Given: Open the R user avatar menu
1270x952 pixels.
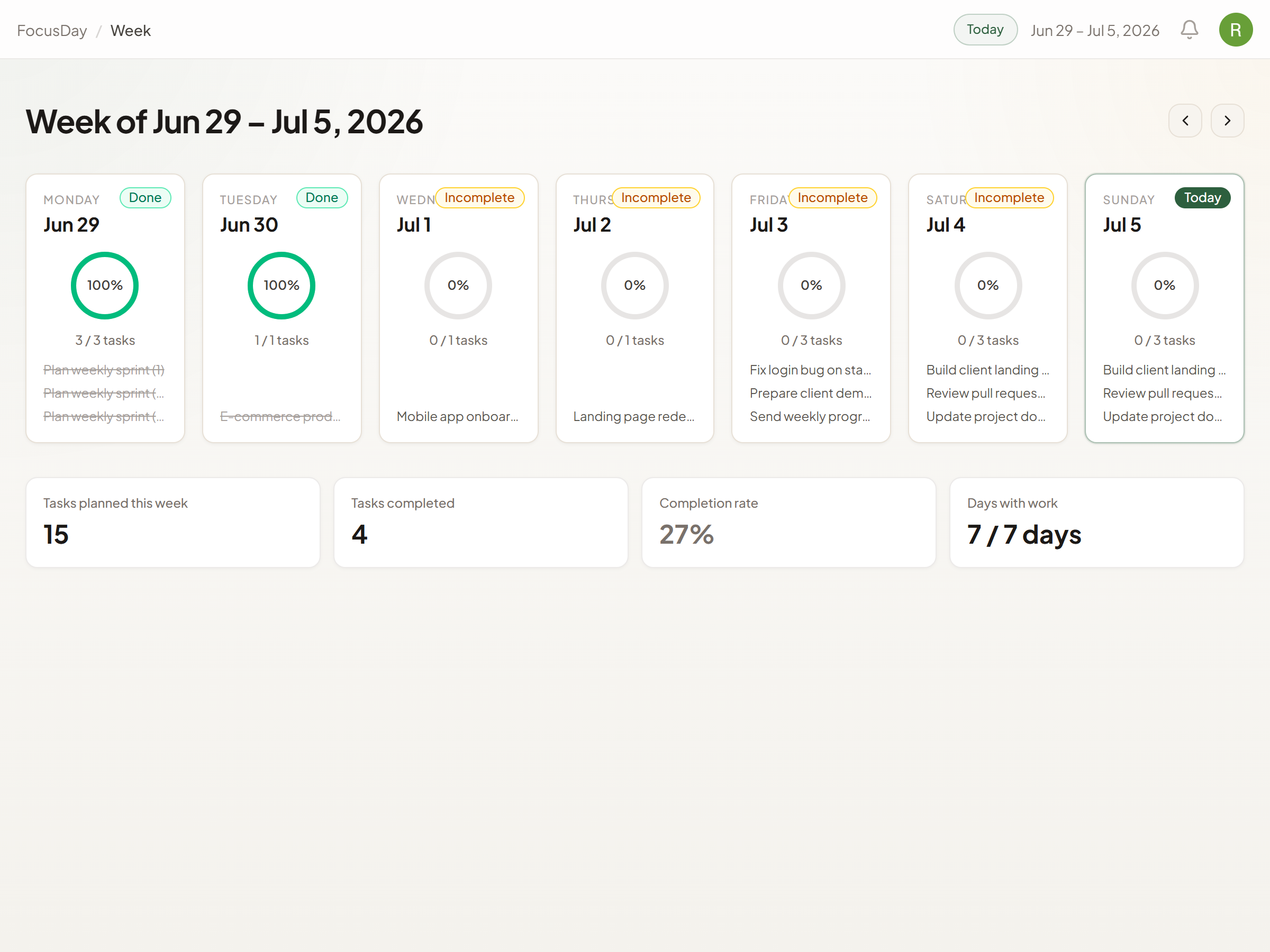Looking at the screenshot, I should click(1236, 29).
